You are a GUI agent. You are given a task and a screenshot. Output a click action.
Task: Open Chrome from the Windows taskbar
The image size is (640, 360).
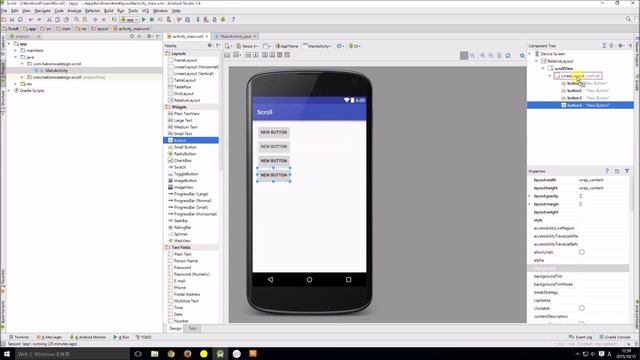pos(171,354)
